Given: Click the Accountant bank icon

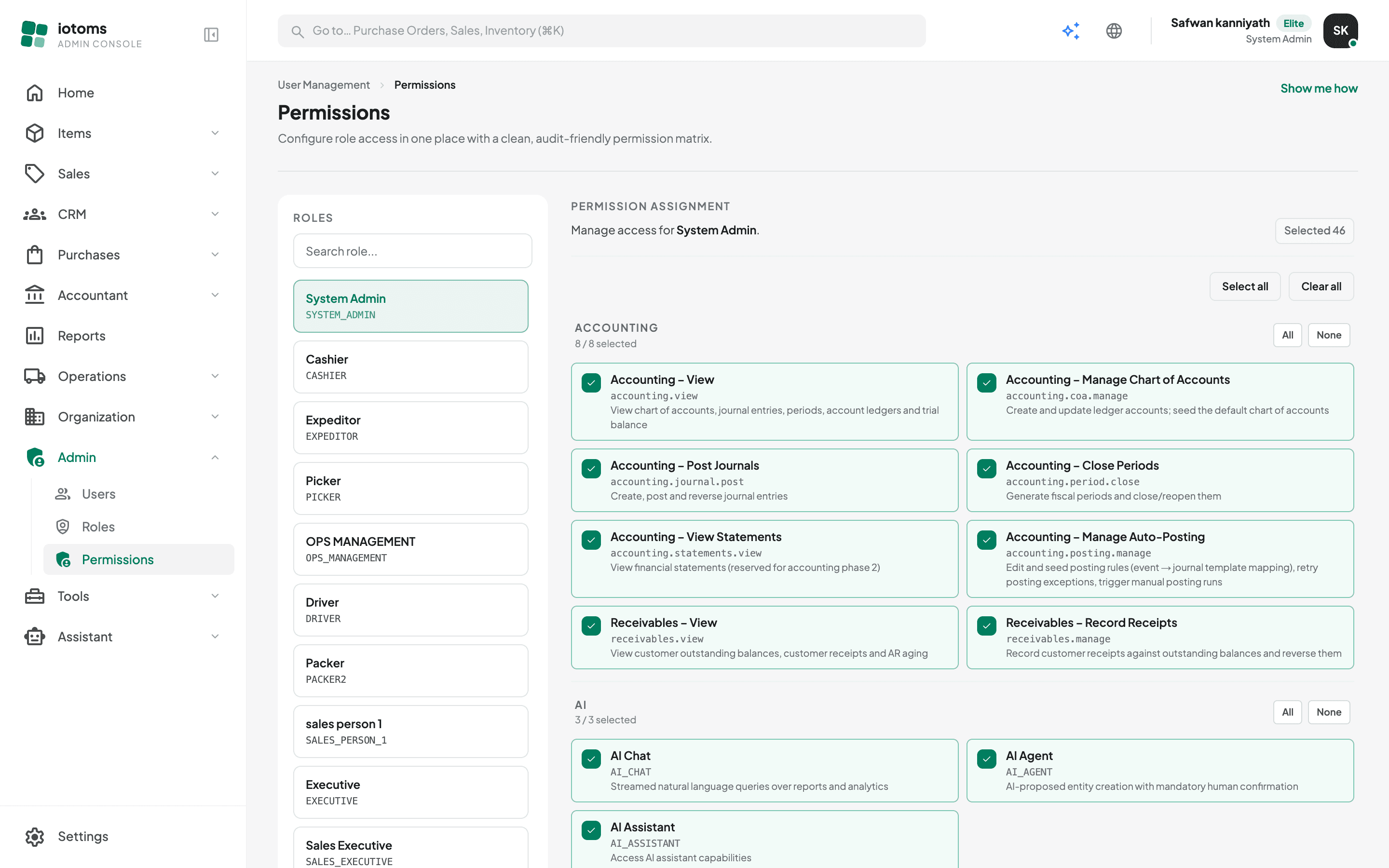Looking at the screenshot, I should point(34,295).
